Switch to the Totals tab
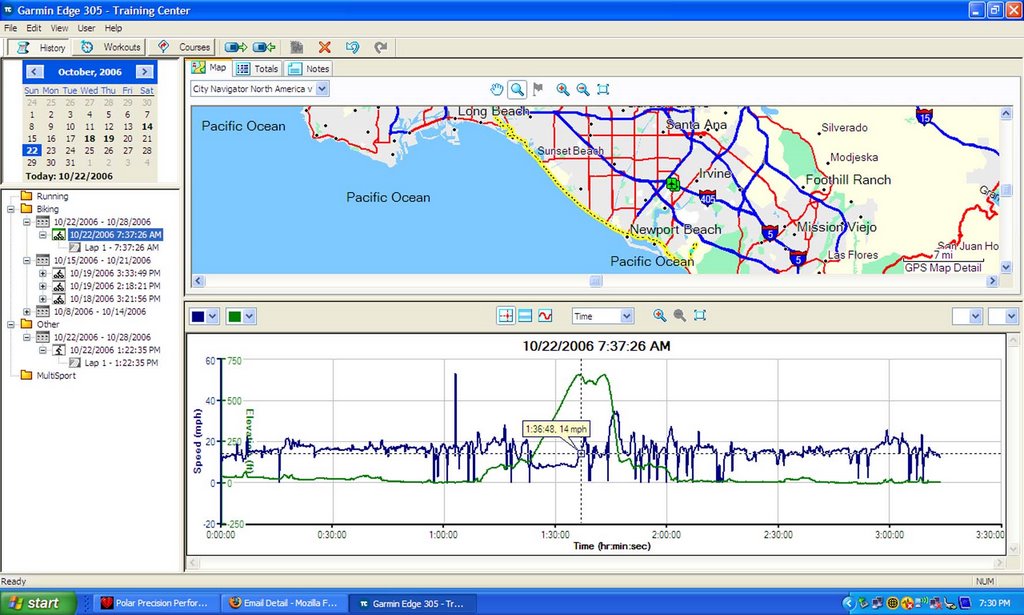Screen dimensions: 1024x615 (257, 69)
